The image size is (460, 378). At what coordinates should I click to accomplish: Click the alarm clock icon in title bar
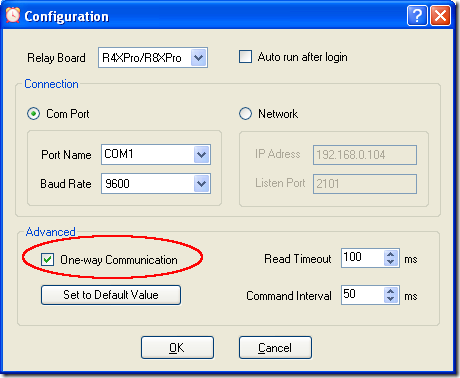click(13, 16)
